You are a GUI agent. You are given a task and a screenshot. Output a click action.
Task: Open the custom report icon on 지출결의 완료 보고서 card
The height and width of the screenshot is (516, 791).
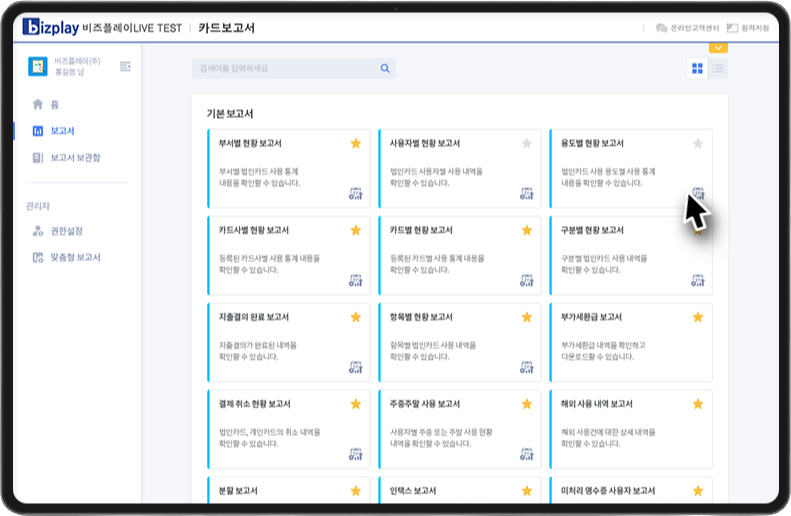(356, 367)
